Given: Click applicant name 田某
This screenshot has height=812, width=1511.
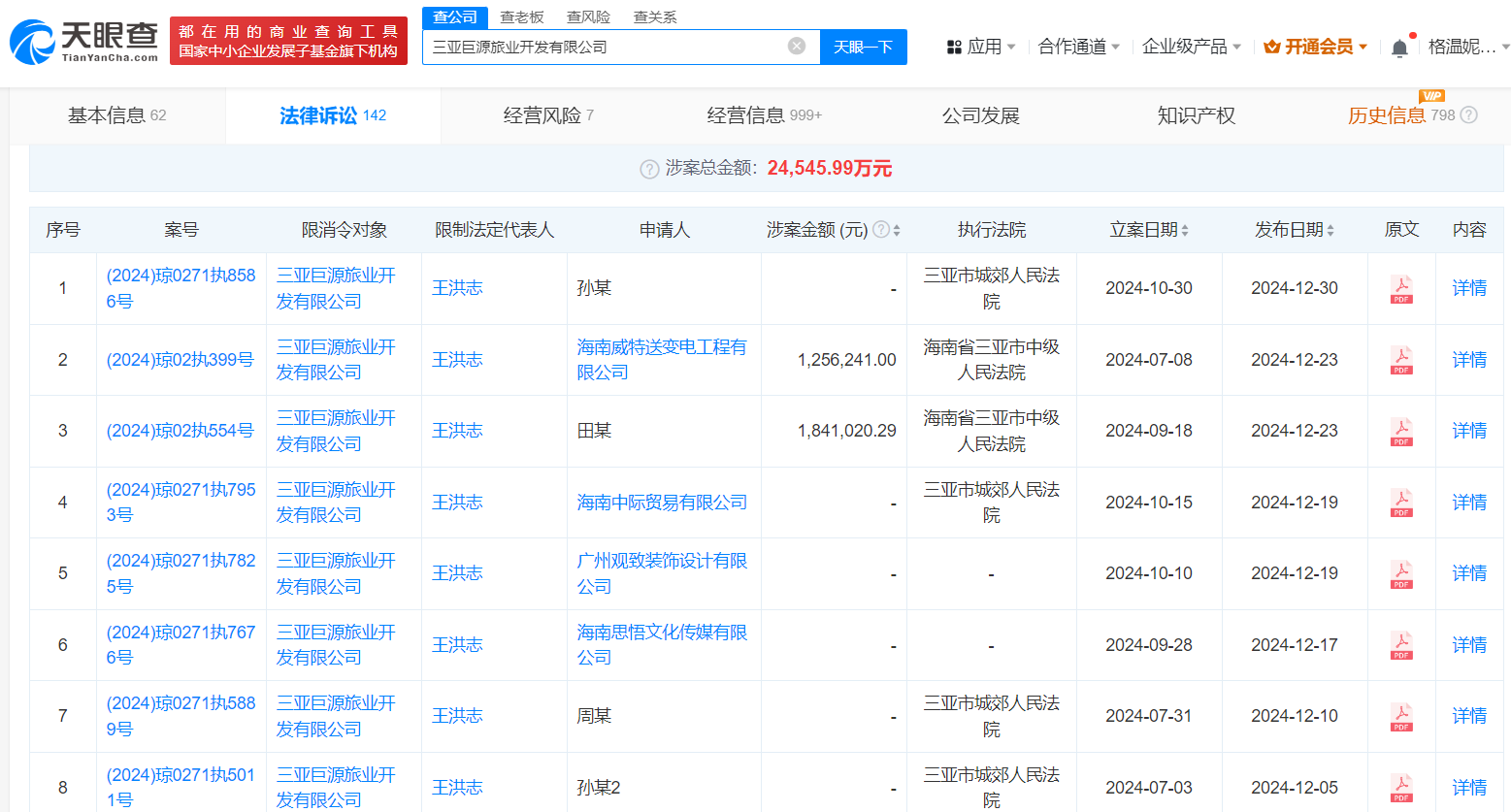Looking at the screenshot, I should (x=594, y=431).
